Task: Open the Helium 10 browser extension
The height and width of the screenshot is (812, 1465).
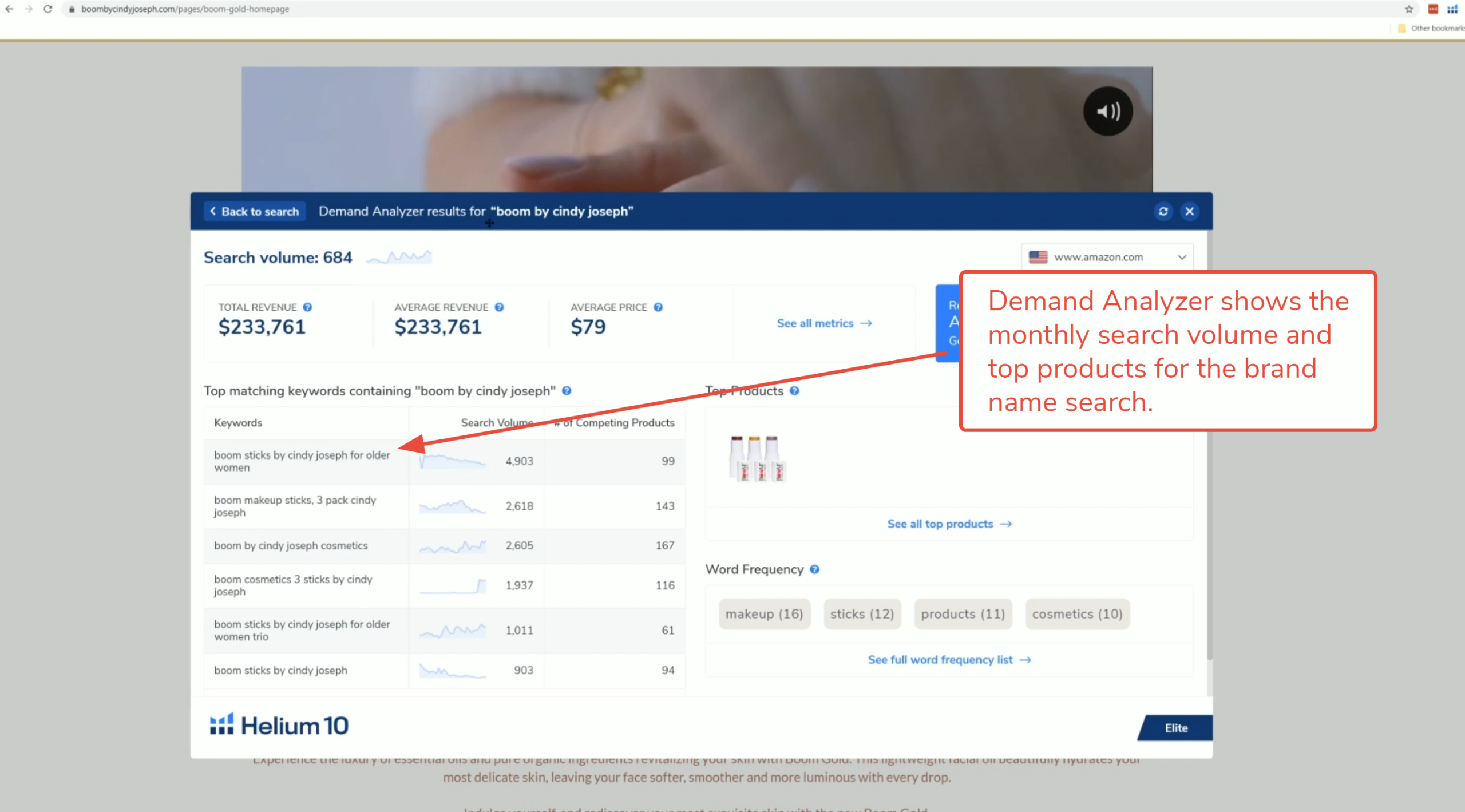Action: pyautogui.click(x=1452, y=9)
